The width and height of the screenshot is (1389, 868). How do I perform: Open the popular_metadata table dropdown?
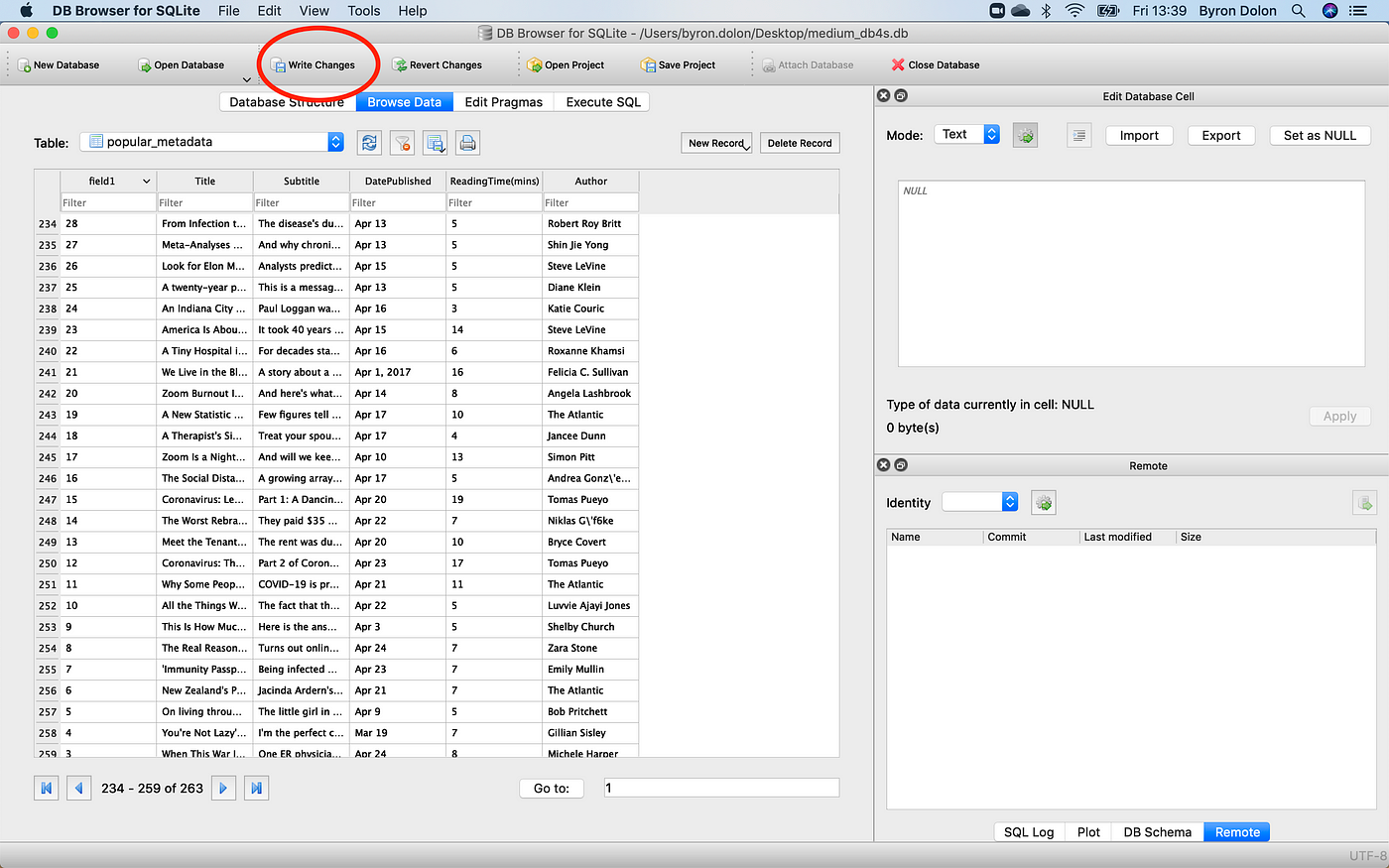pos(212,142)
